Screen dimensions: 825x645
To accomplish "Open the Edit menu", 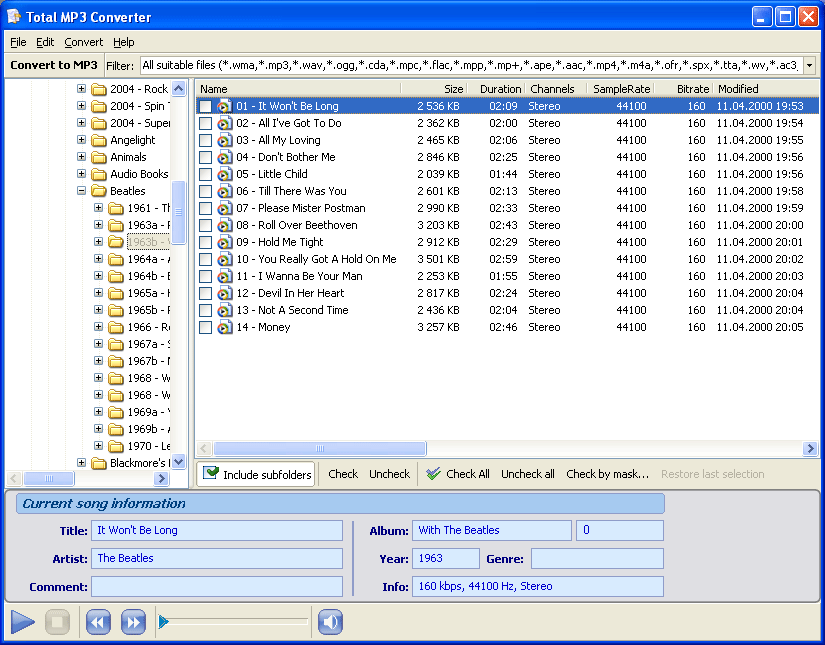I will point(45,42).
